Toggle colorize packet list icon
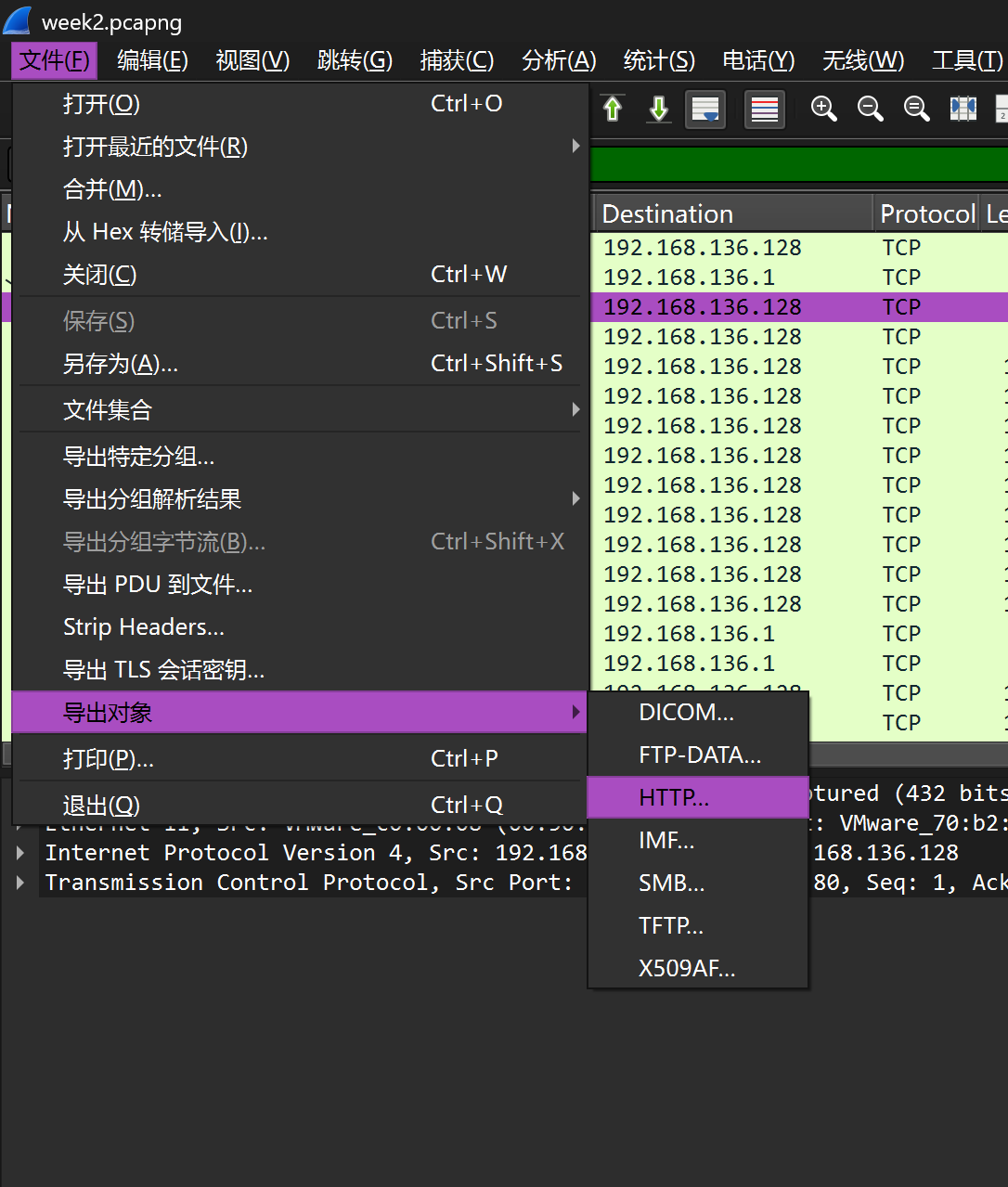 (x=765, y=110)
